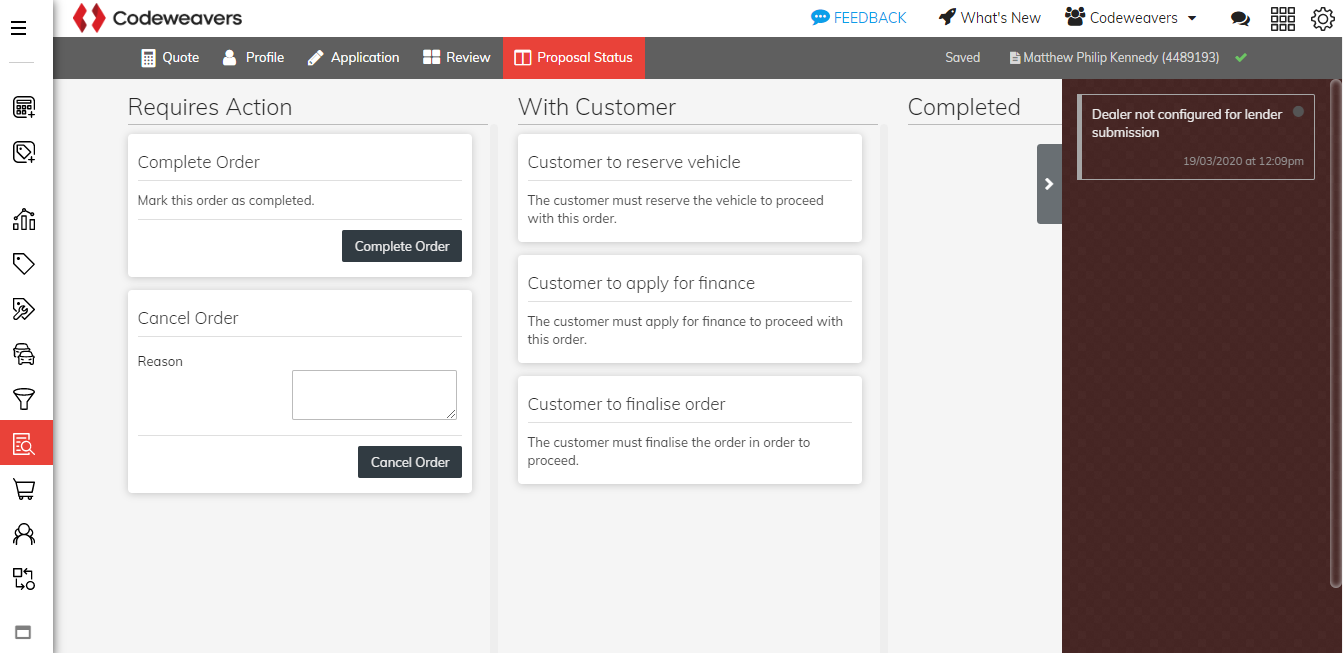
Task: Open the apps grid icon in header
Action: point(1283,18)
